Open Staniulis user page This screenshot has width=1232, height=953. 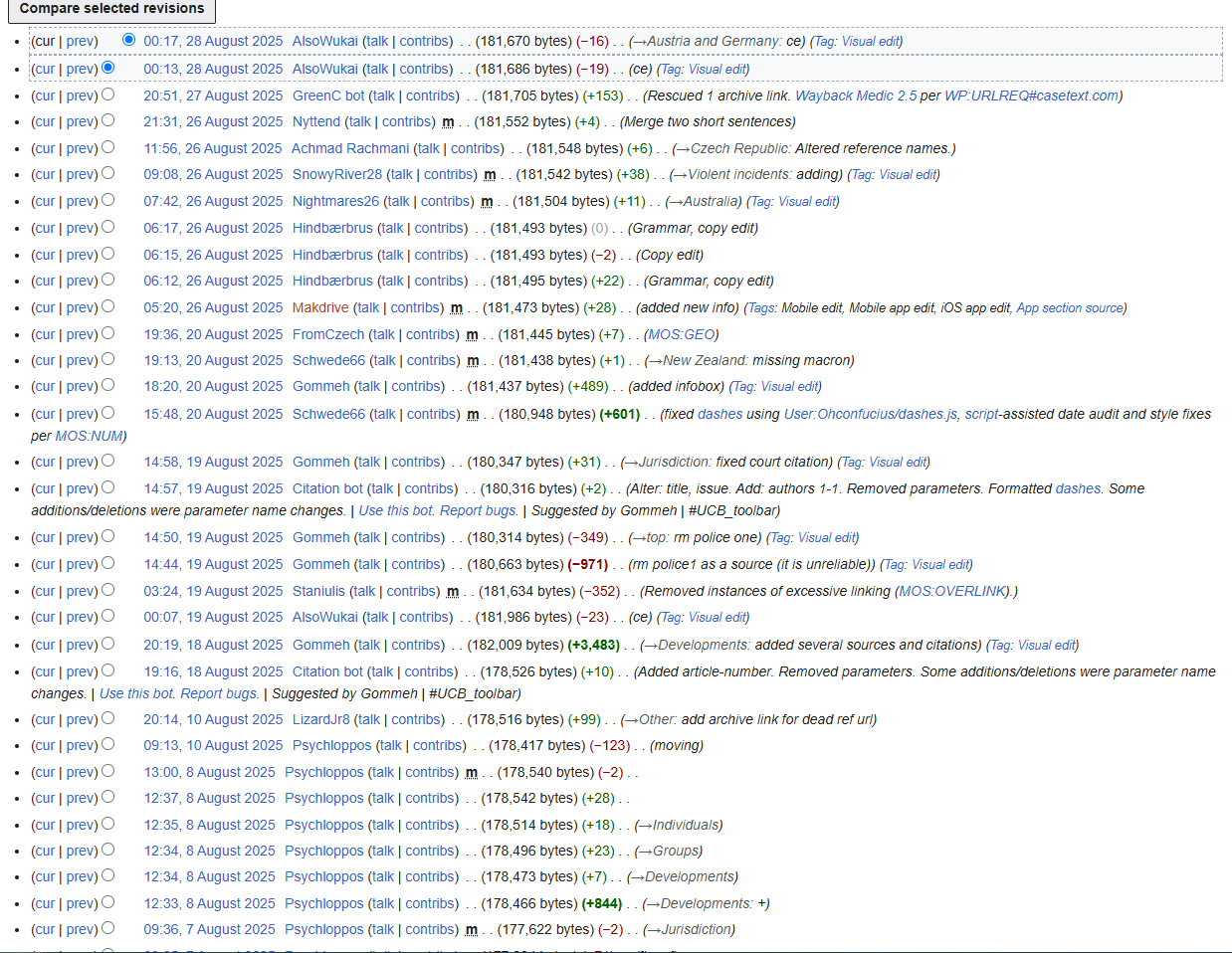(318, 591)
